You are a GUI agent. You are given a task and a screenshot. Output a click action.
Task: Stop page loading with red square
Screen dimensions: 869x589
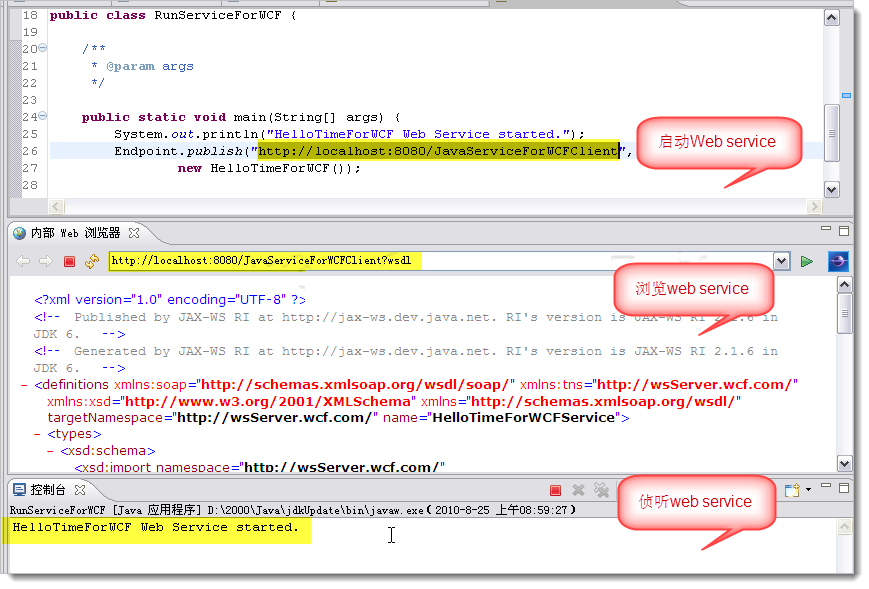tap(69, 262)
